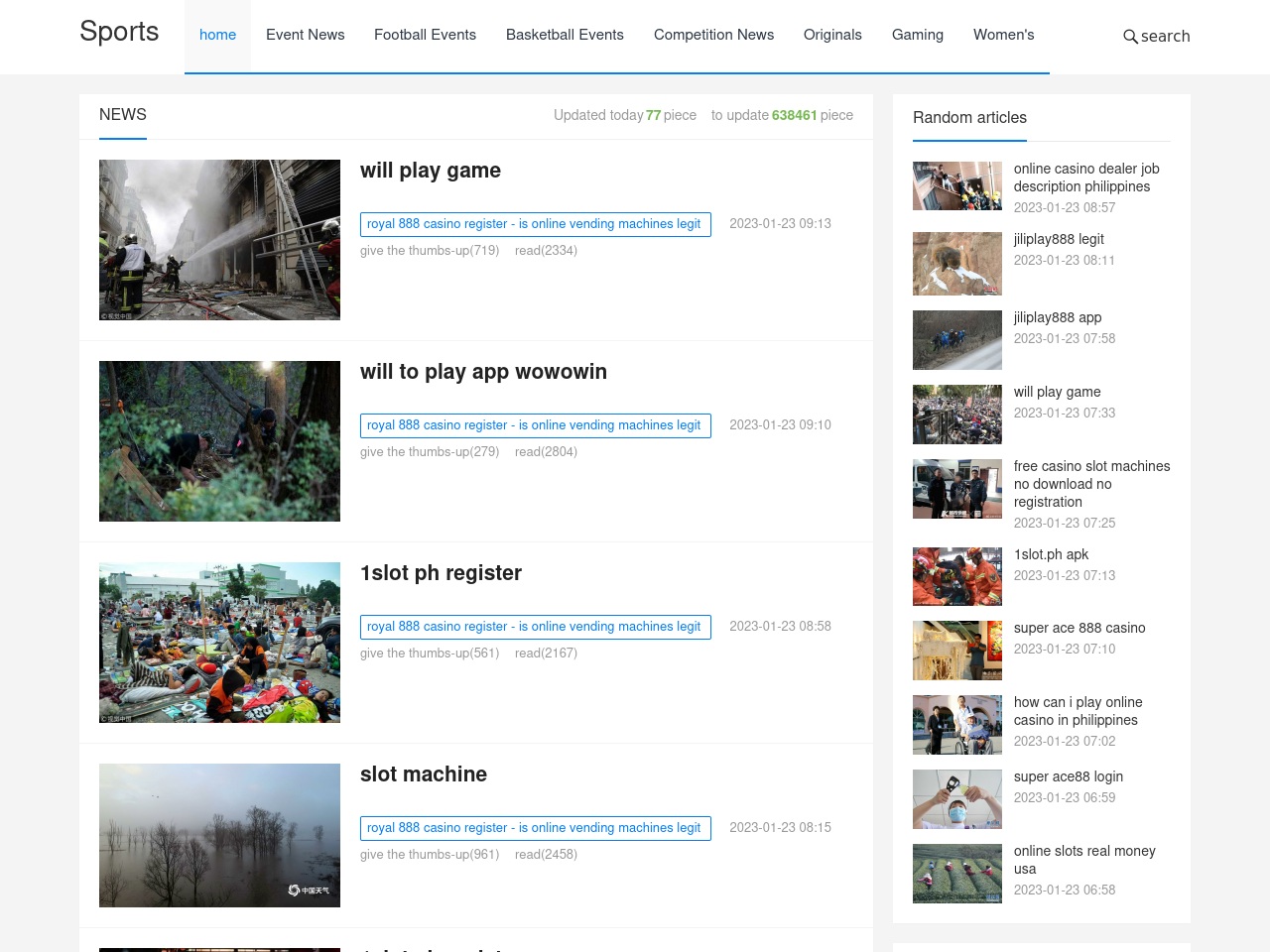Open 'free casino slot machines no download'
1270x952 pixels.
(1091, 484)
